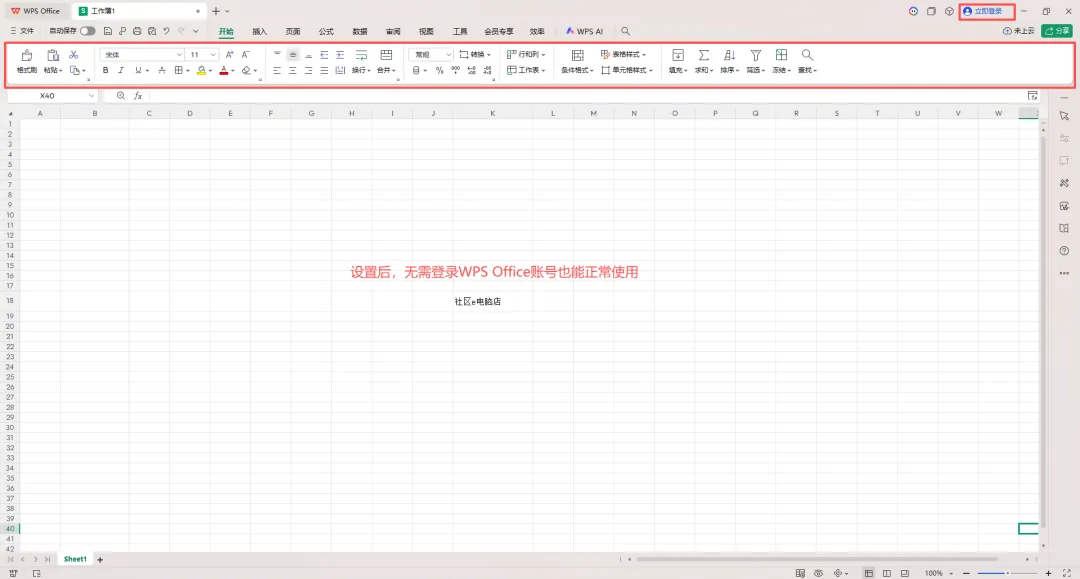Screen dimensions: 1080x579
Task: Switch to normal view in status bar
Action: point(869,573)
